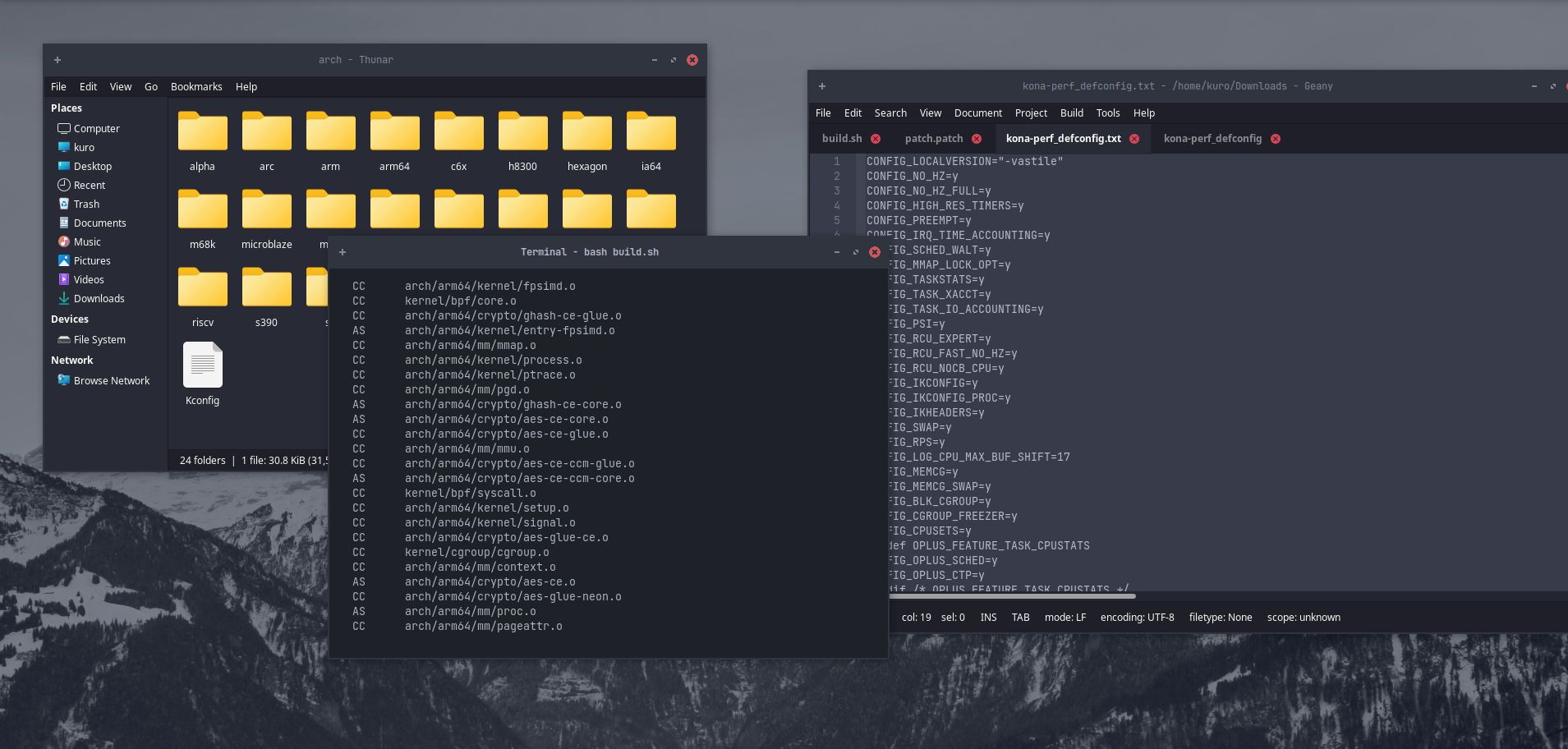Open the h8300 folder
Screen dimensions: 1568x749
pyautogui.click(x=522, y=131)
